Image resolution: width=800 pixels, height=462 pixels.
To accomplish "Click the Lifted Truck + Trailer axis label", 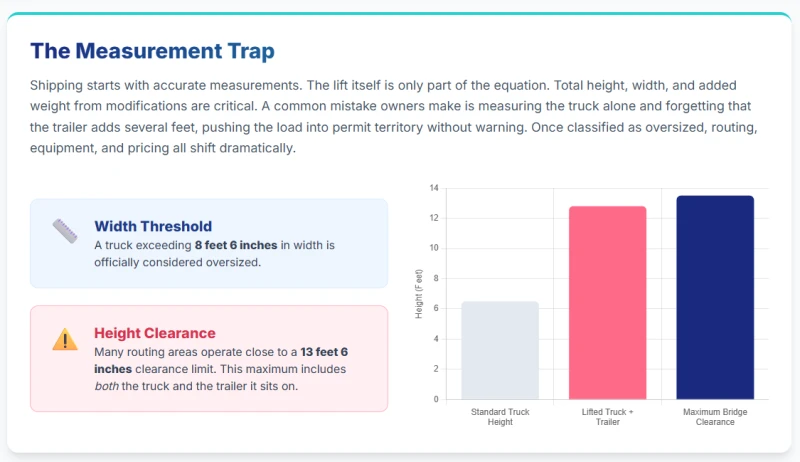I will (x=607, y=417).
